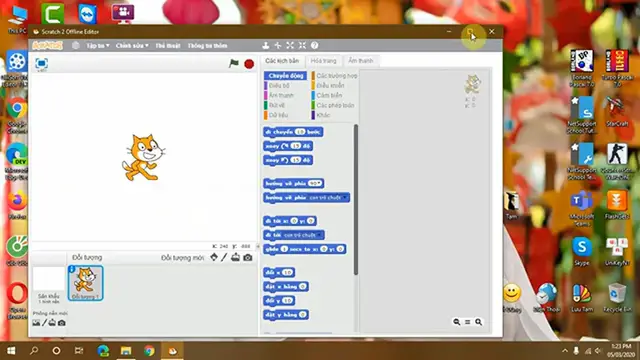The height and width of the screenshot is (360, 640).
Task: Click the đổi y 10 block
Action: [x=279, y=300]
